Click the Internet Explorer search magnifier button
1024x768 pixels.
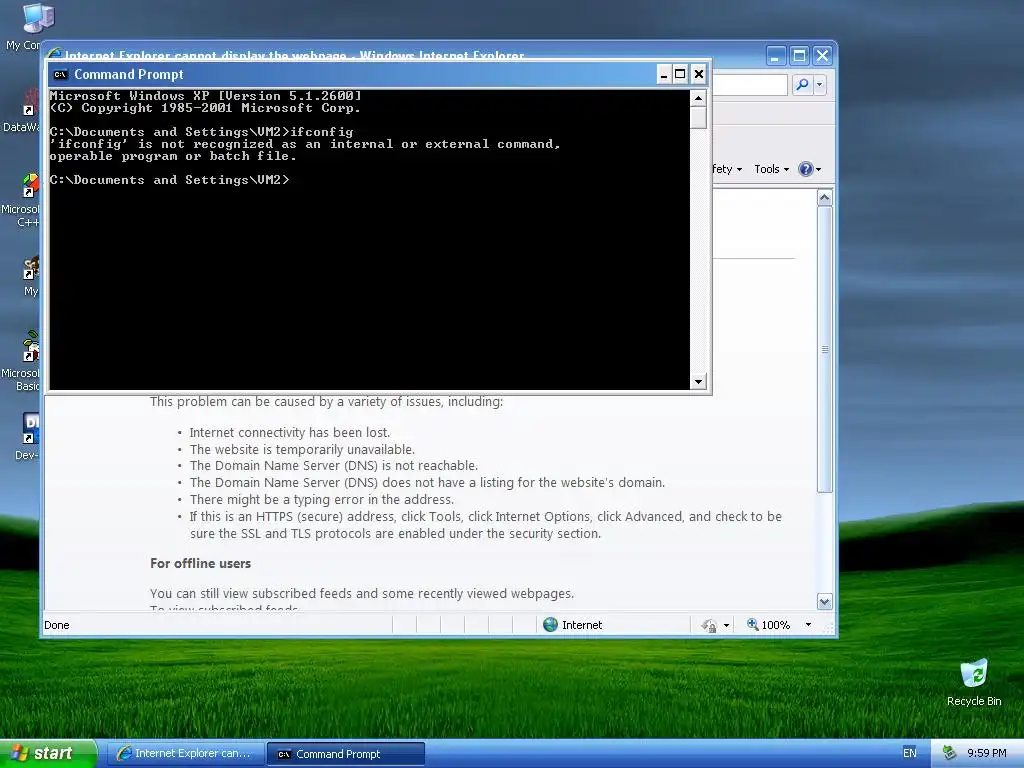[803, 84]
